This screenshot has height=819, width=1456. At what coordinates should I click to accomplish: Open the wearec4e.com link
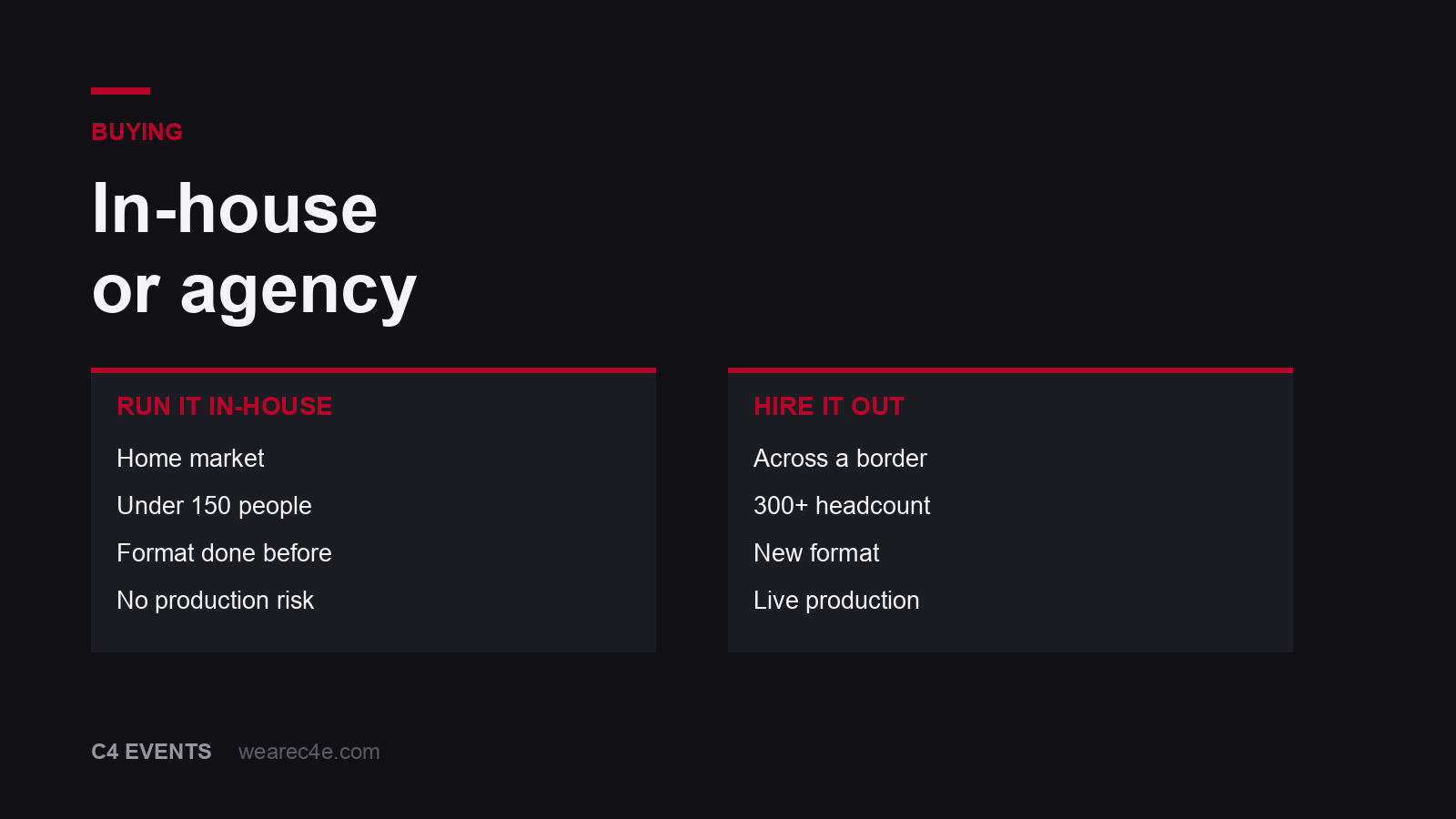coord(309,752)
